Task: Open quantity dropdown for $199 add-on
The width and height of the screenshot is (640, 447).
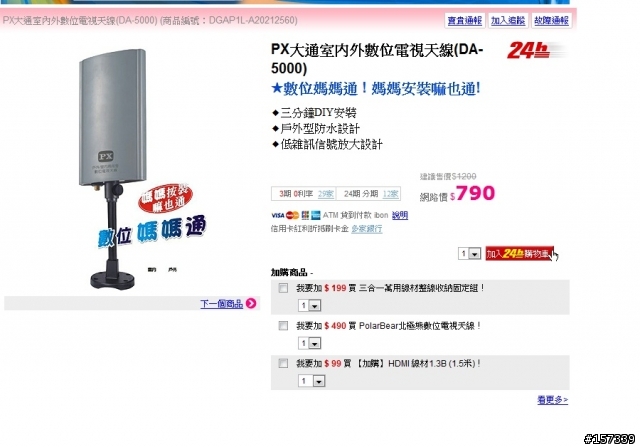Action: tap(310, 305)
